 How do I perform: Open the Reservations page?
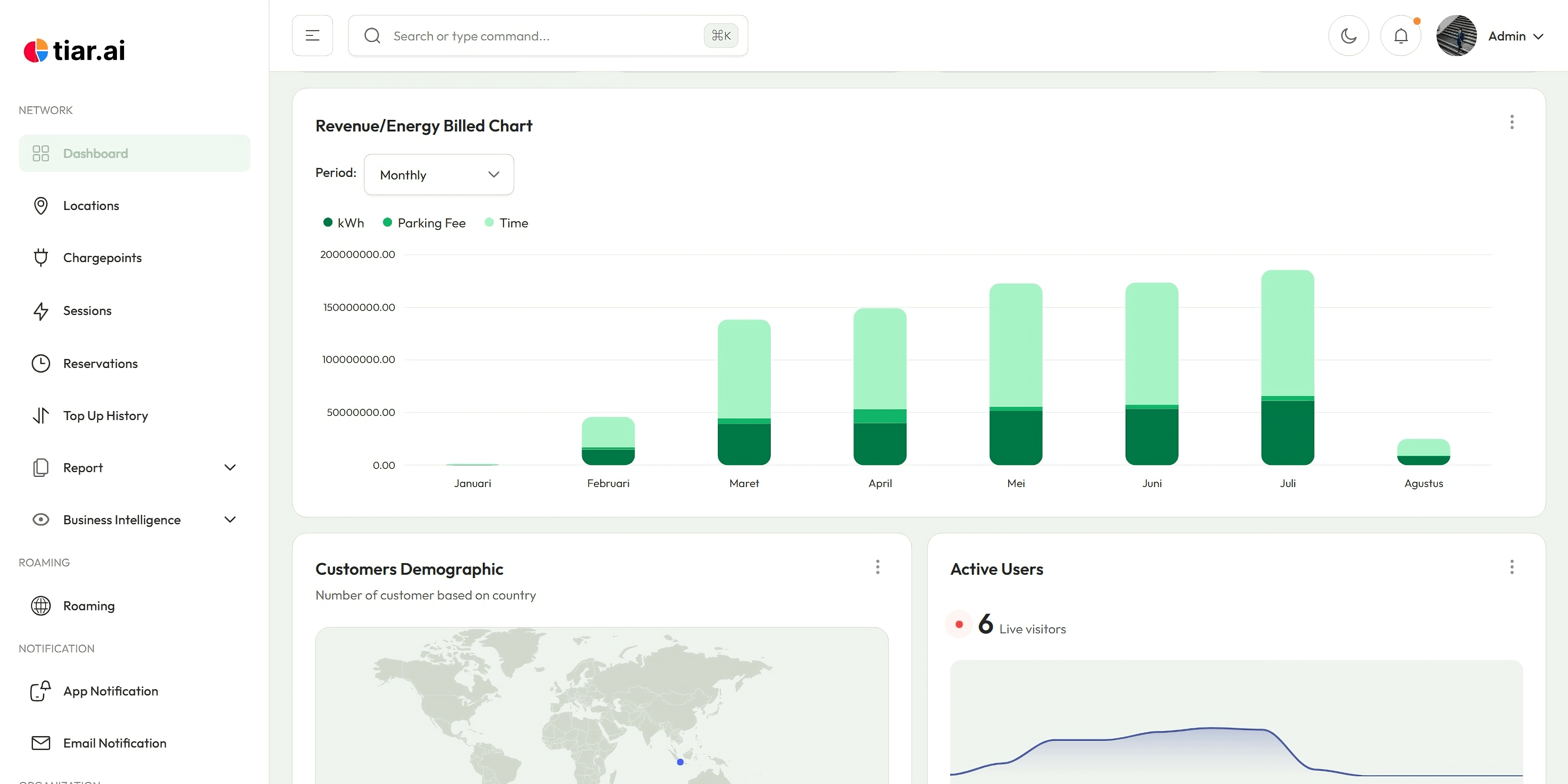tap(101, 363)
